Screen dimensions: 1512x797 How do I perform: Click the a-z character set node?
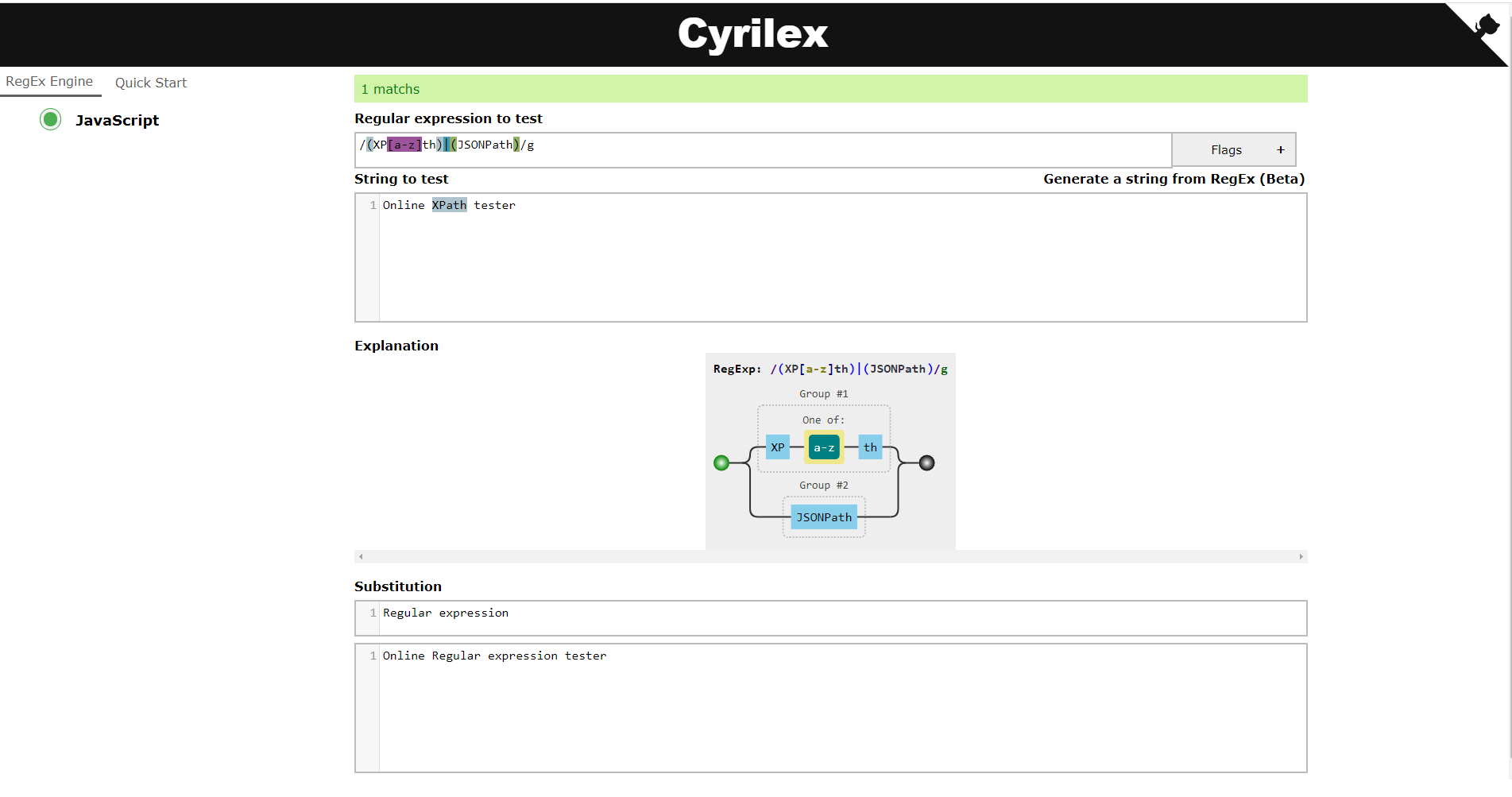[824, 447]
